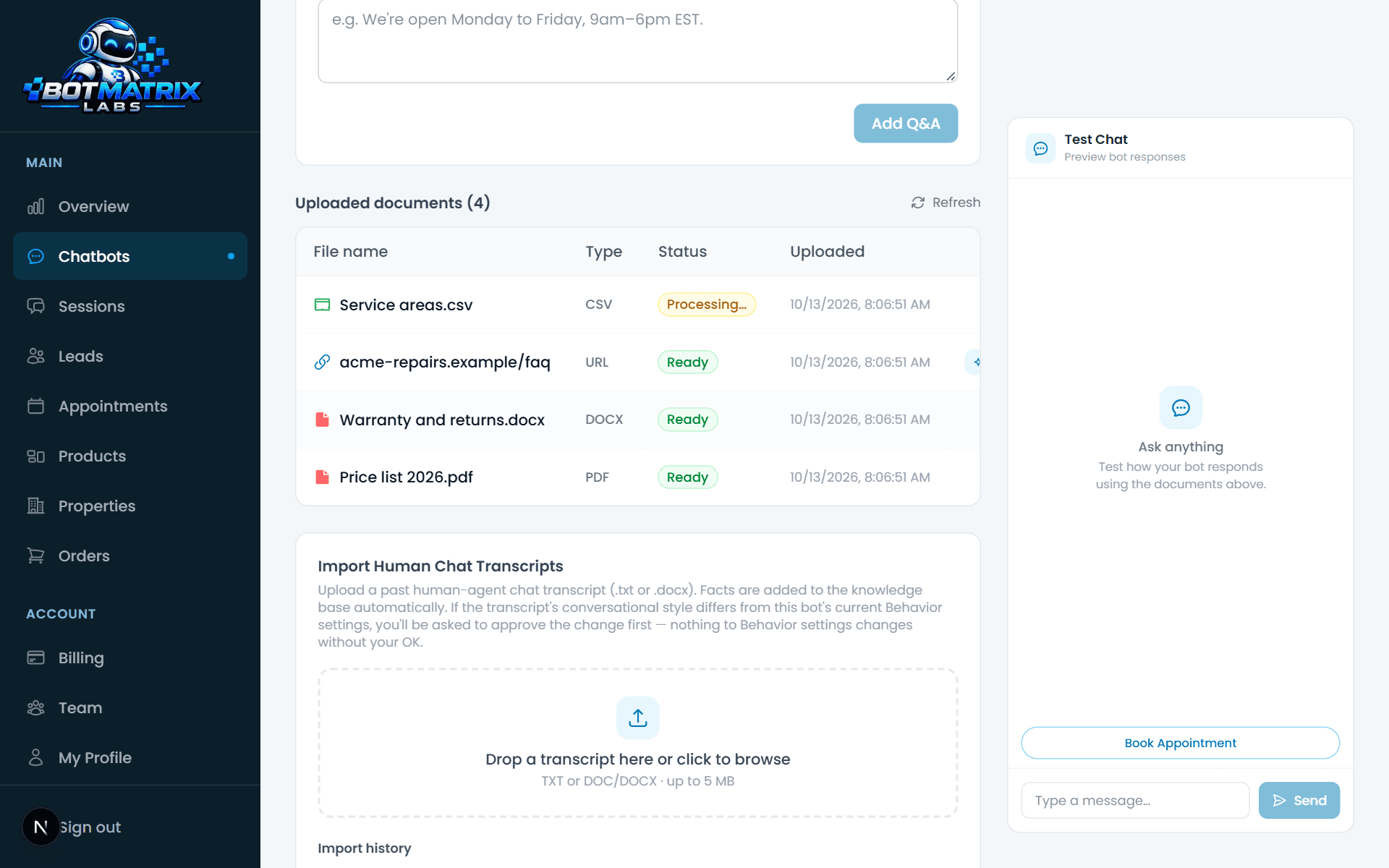Open the Leads section

click(x=130, y=356)
